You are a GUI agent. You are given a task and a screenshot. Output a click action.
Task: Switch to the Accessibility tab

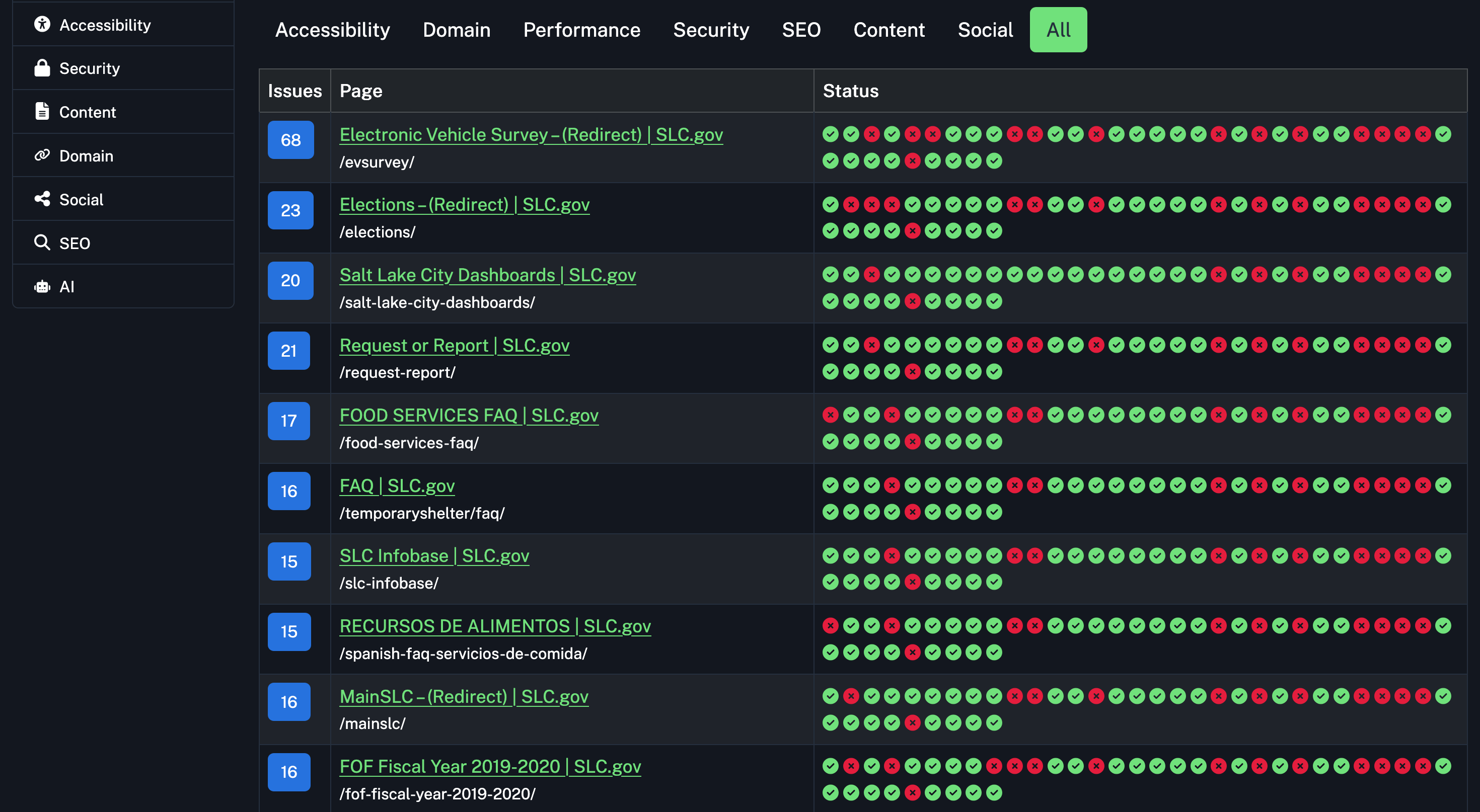click(332, 30)
